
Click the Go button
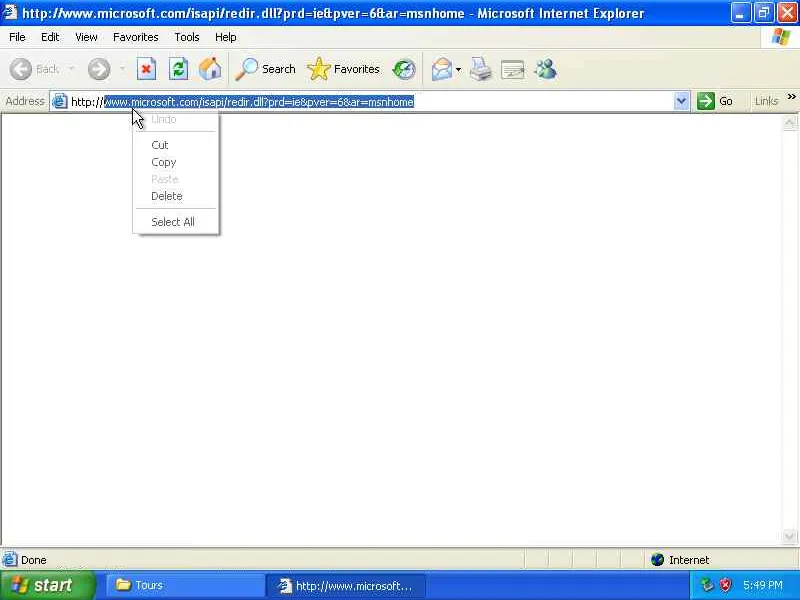(x=716, y=101)
